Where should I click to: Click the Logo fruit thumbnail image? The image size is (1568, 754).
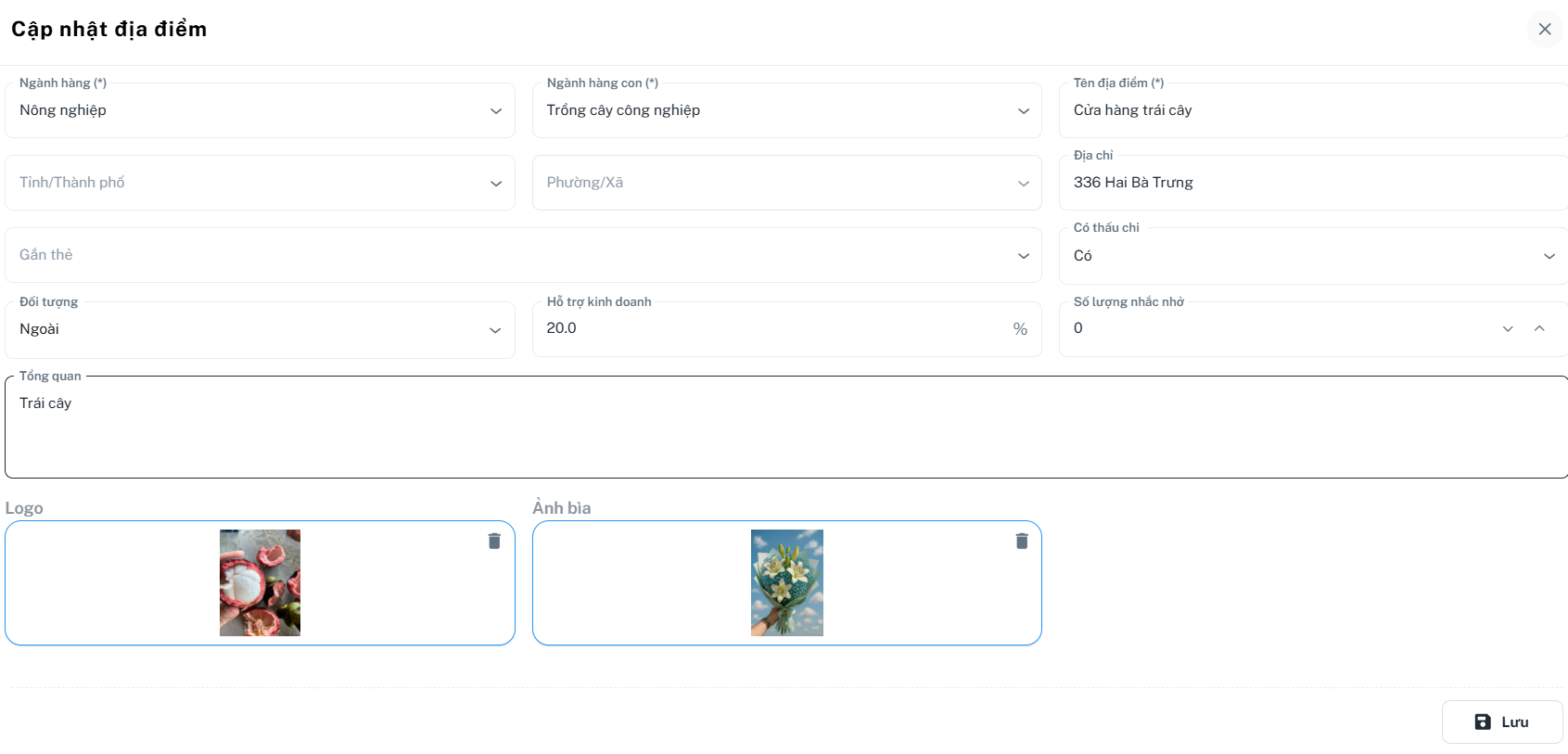(260, 582)
